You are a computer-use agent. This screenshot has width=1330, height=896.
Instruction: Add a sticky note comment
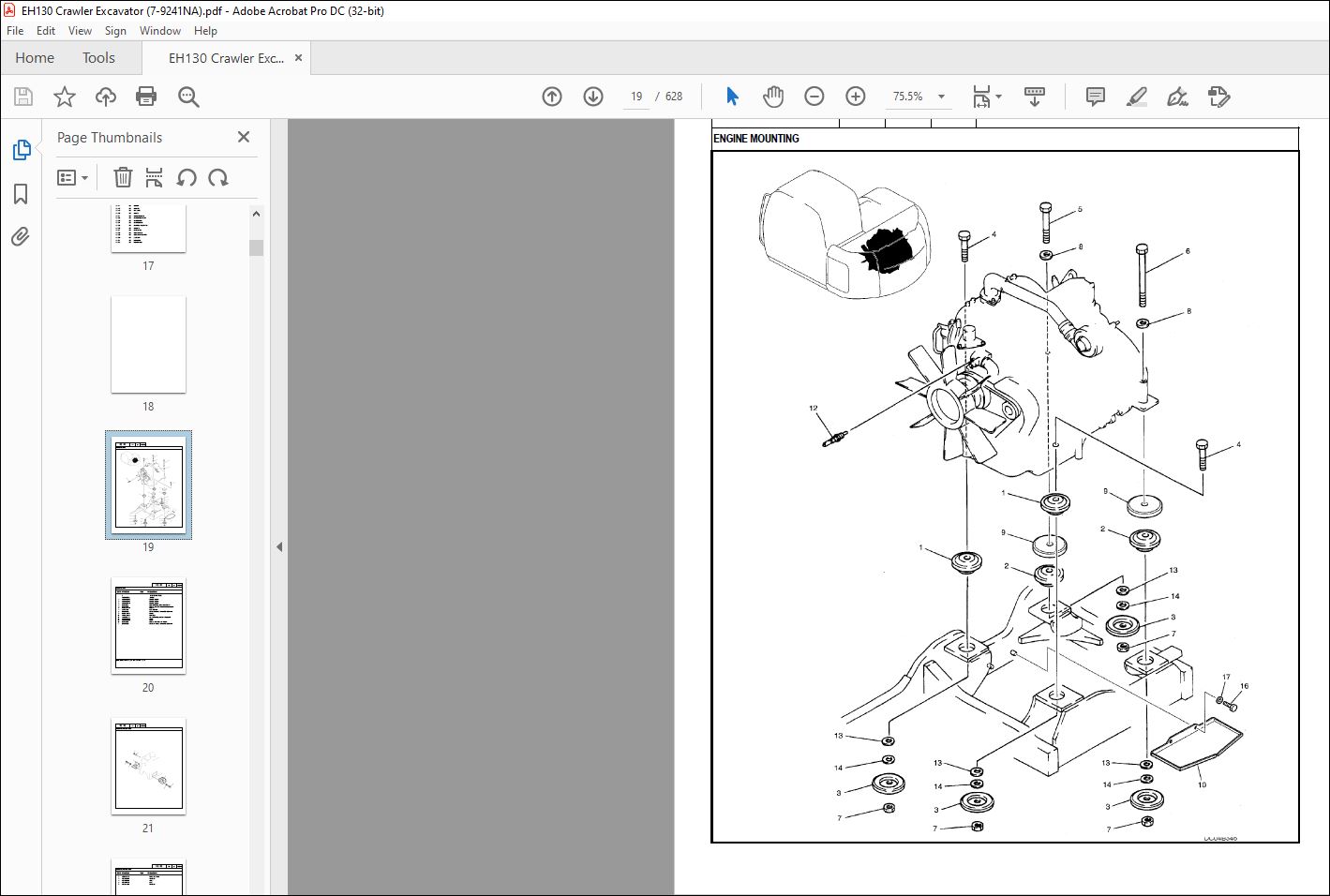click(x=1095, y=97)
